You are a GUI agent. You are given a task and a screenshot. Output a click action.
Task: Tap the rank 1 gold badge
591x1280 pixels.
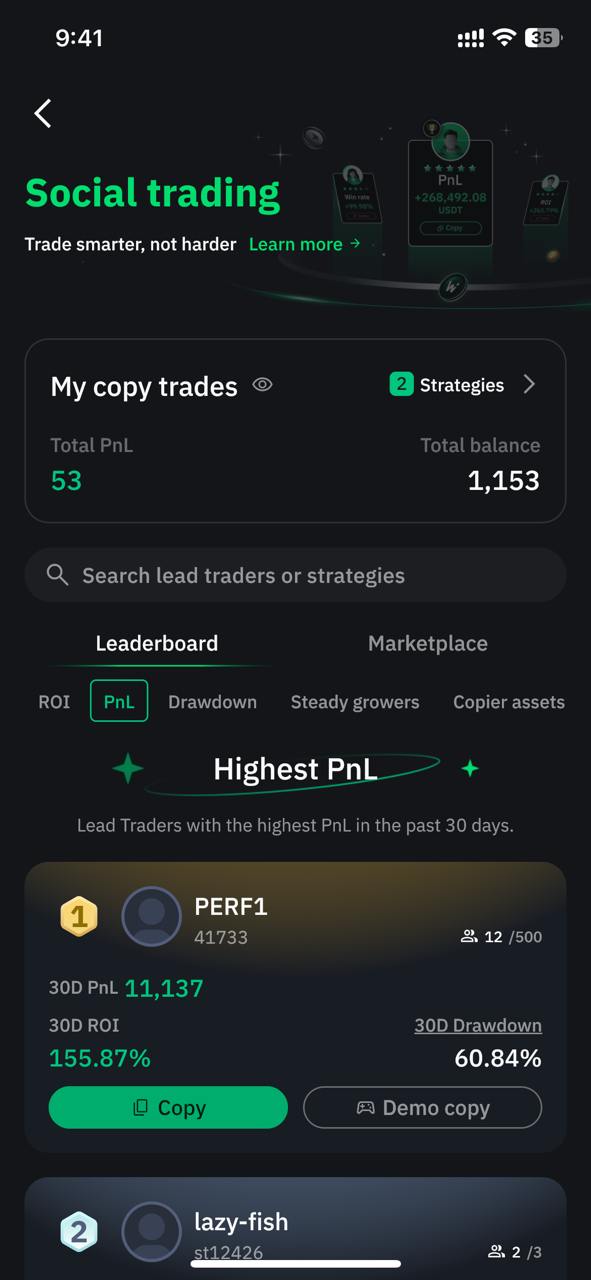click(79, 916)
